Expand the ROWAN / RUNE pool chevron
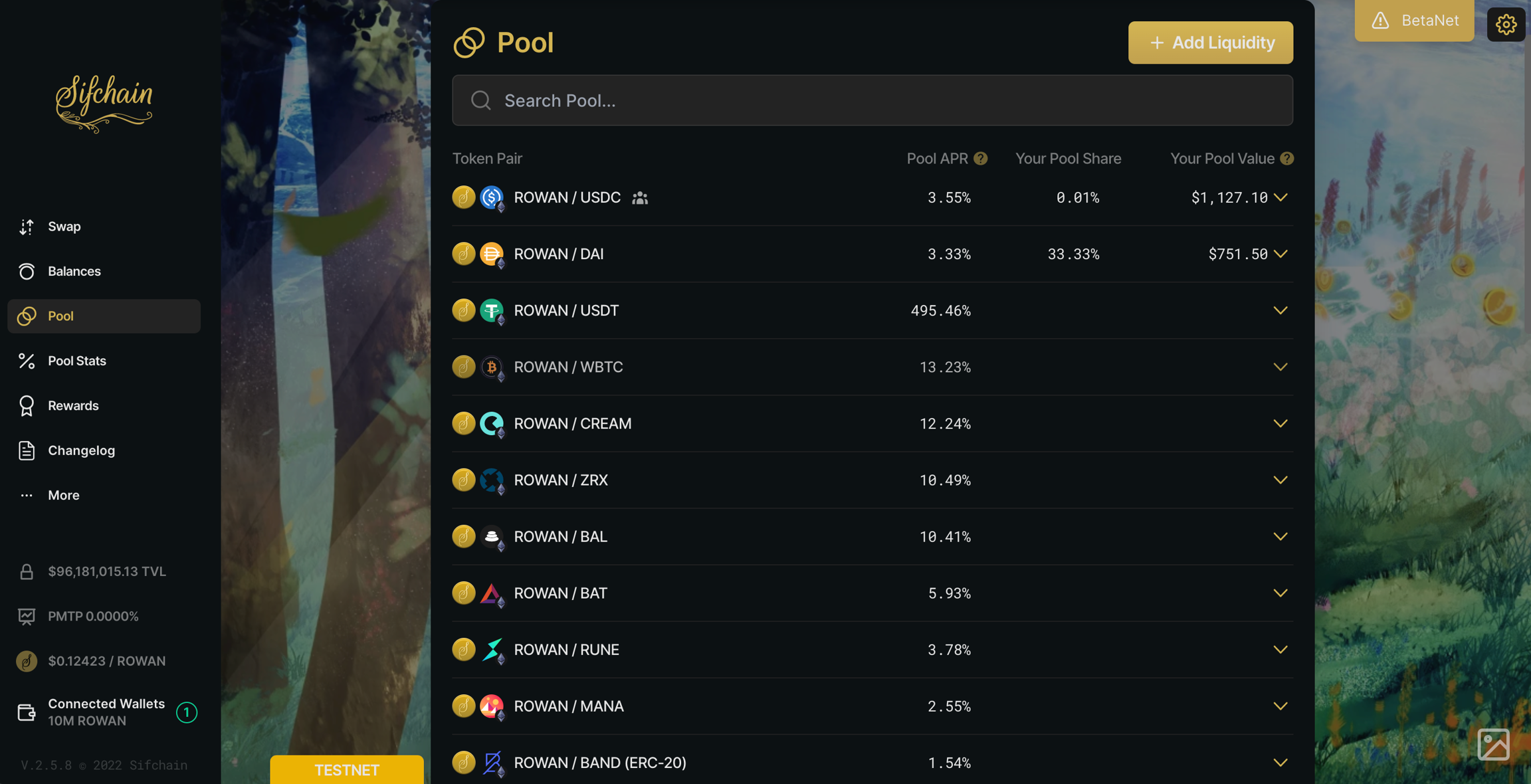This screenshot has width=1531, height=784. [1280, 649]
